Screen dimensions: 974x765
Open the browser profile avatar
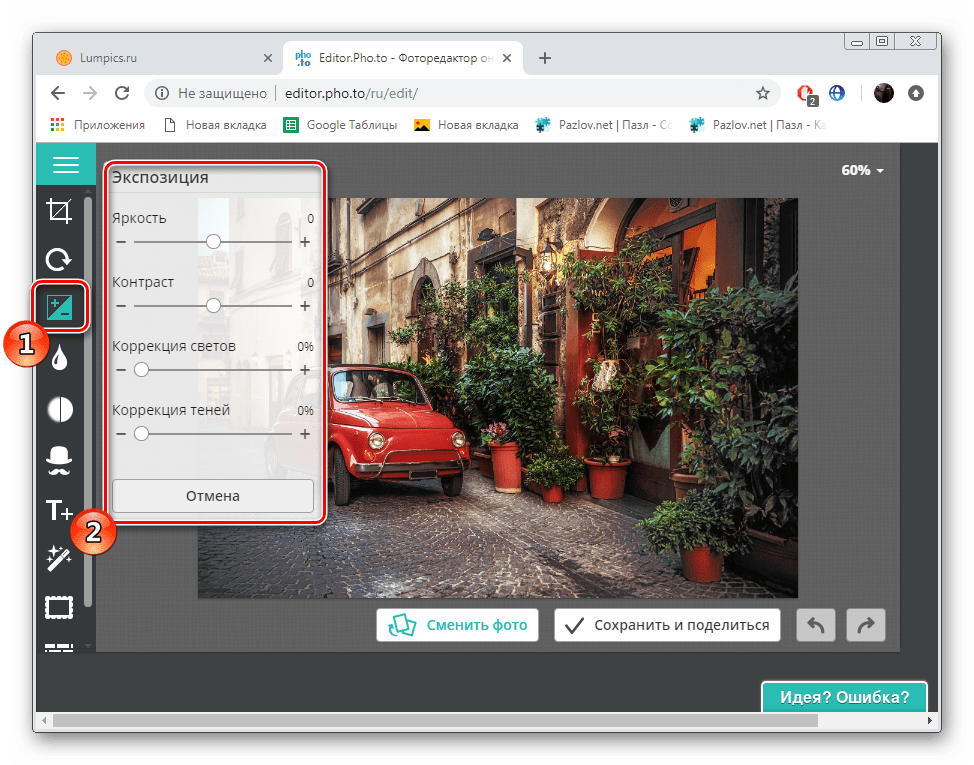[883, 93]
